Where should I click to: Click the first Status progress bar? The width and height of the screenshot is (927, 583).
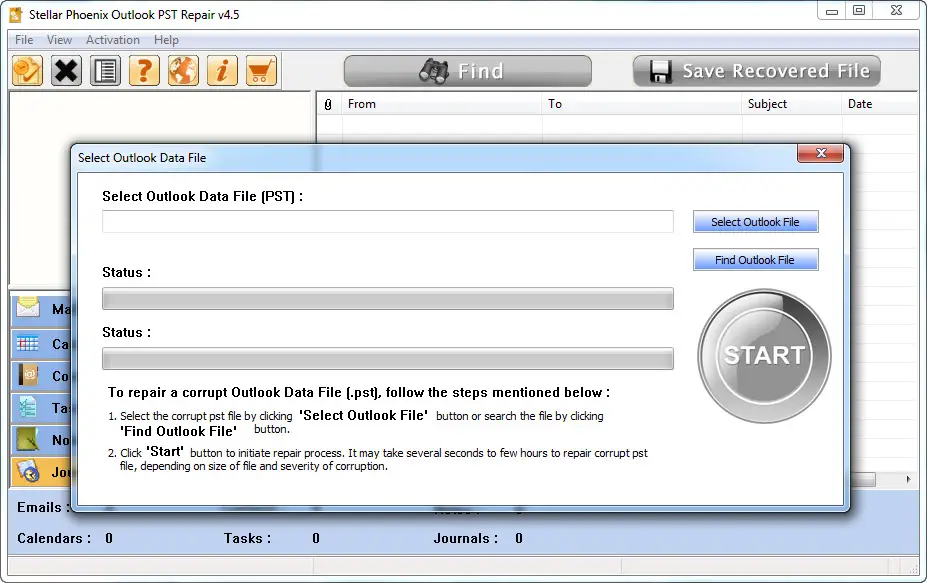[x=388, y=299]
